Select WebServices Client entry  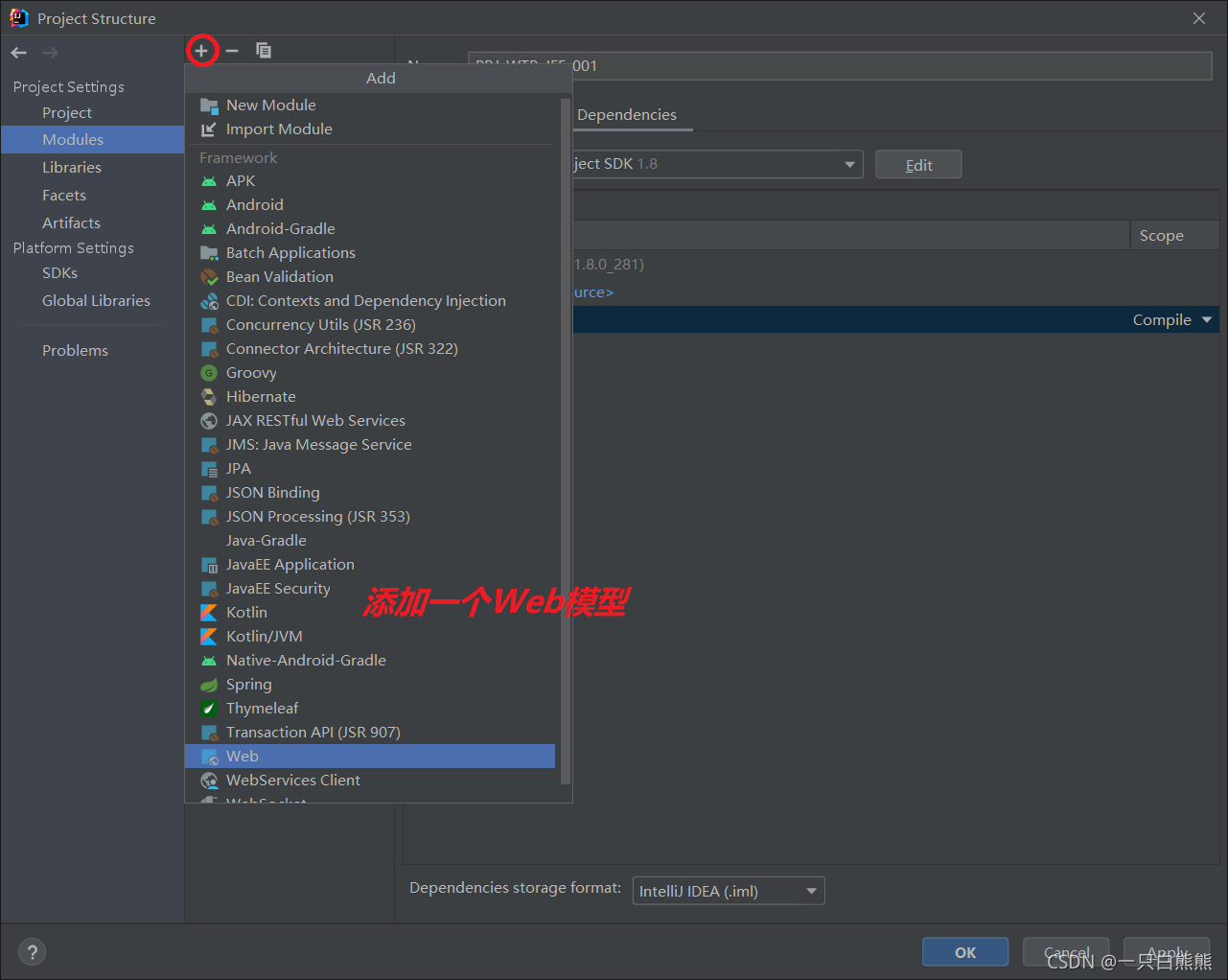[x=370, y=781]
